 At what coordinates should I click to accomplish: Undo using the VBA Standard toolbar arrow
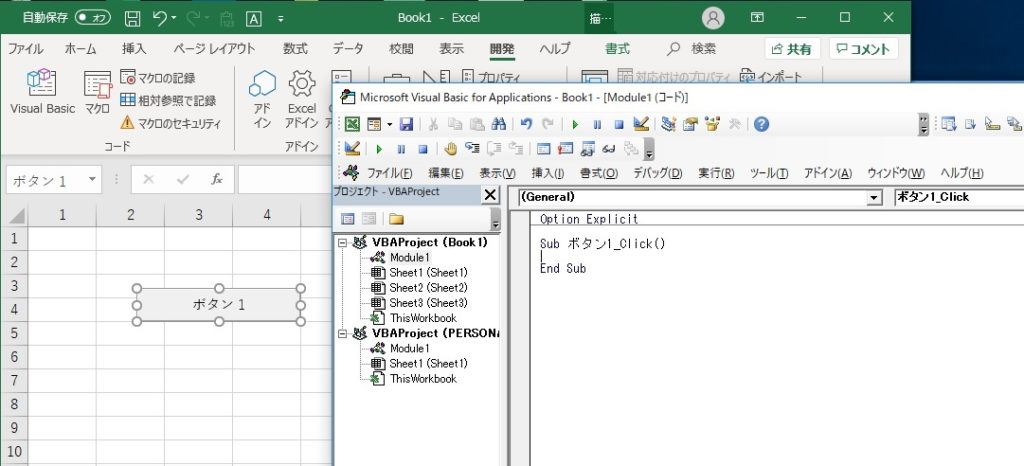point(526,125)
